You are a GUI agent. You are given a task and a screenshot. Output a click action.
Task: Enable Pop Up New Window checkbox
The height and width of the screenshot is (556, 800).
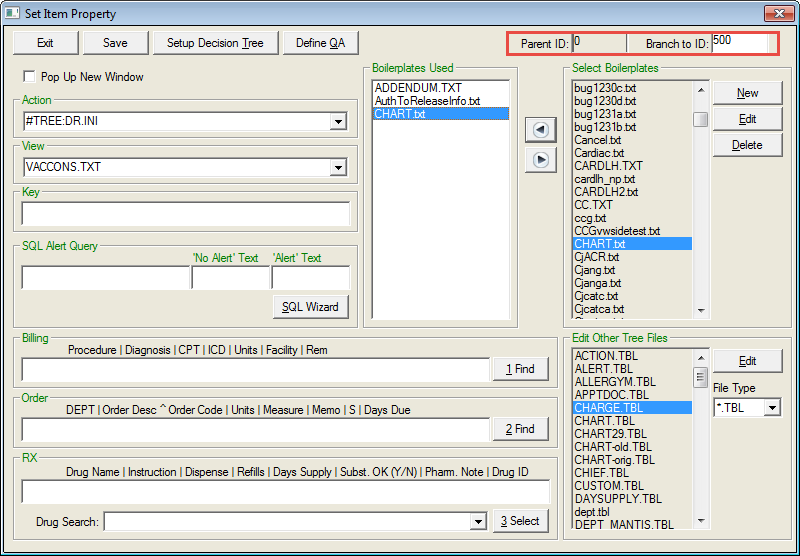(29, 77)
